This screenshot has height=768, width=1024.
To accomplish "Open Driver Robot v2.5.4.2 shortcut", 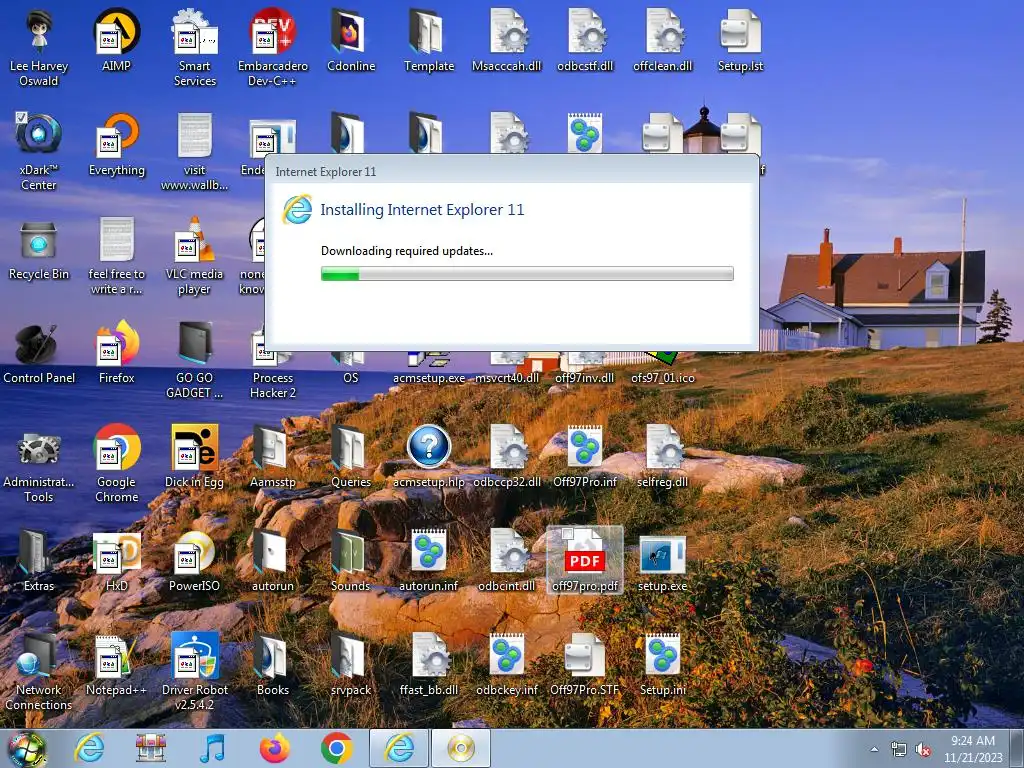I will [195, 673].
